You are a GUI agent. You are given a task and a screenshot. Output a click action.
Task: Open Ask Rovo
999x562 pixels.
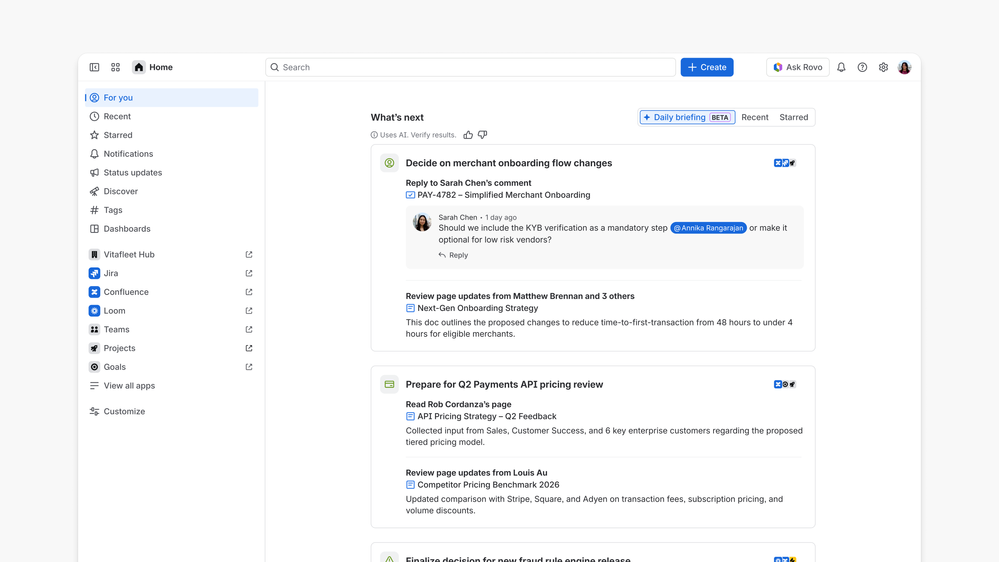pos(798,67)
